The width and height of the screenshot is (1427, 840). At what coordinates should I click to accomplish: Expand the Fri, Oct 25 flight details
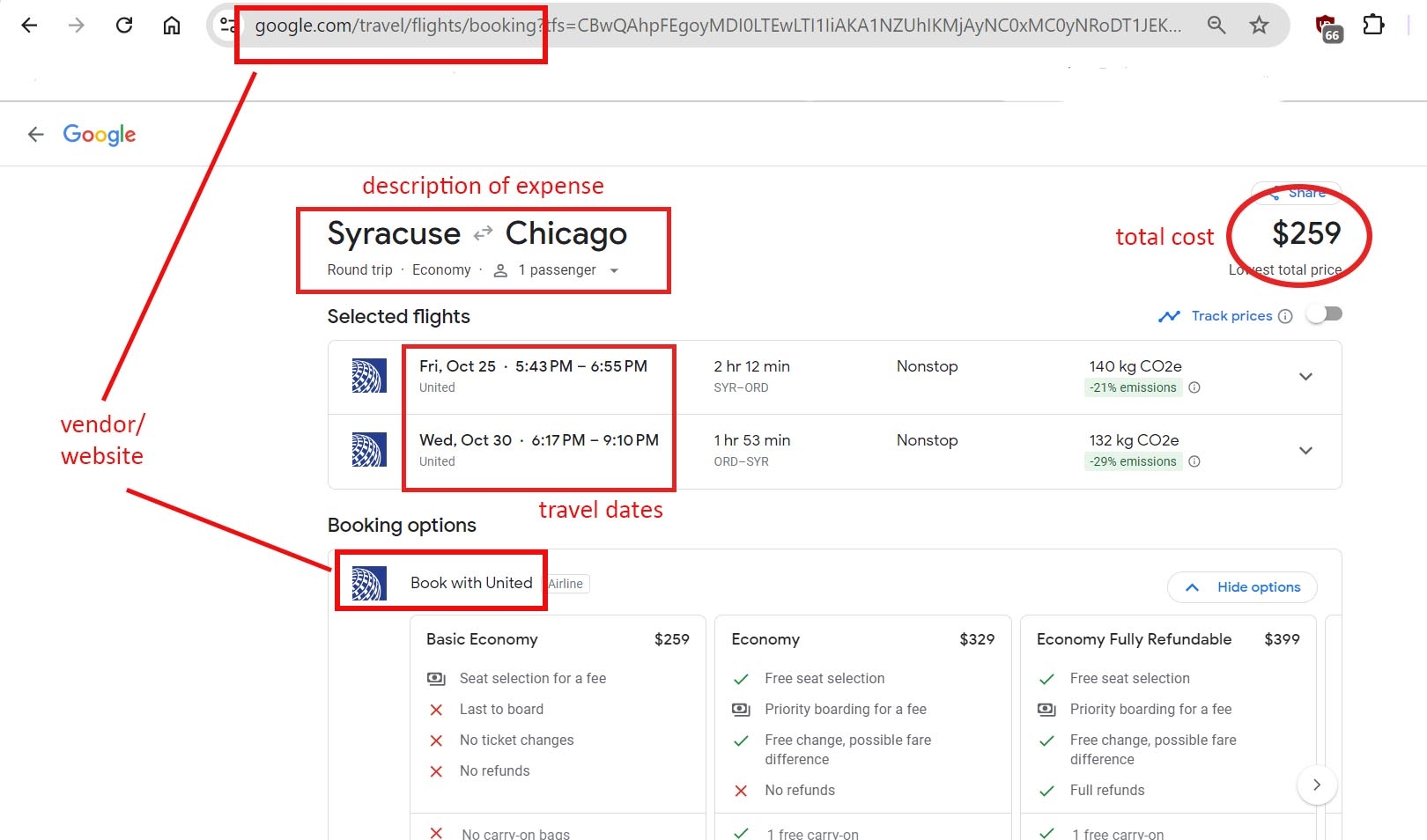pos(1305,377)
